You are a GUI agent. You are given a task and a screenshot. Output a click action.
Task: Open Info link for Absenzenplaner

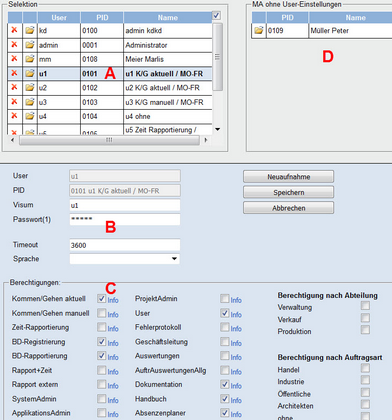coord(236,414)
